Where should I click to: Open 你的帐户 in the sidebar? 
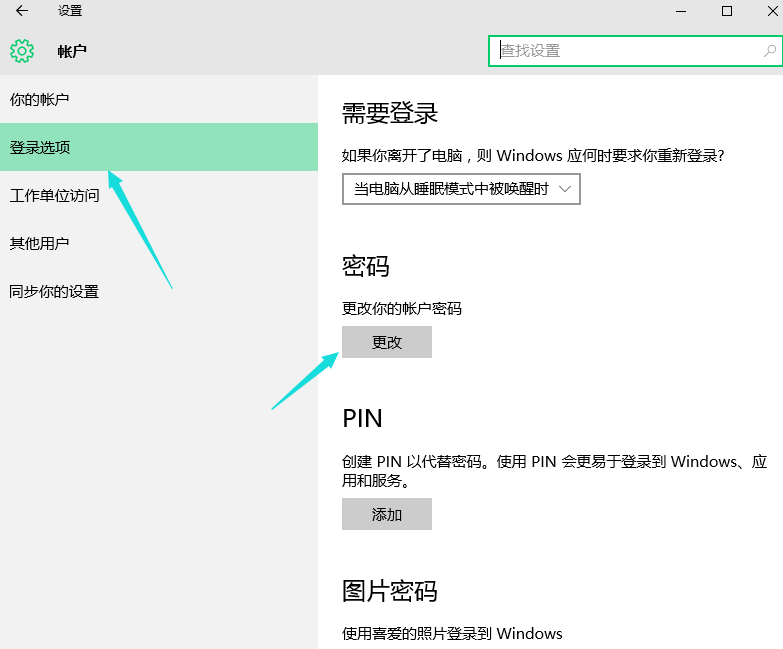click(x=40, y=100)
